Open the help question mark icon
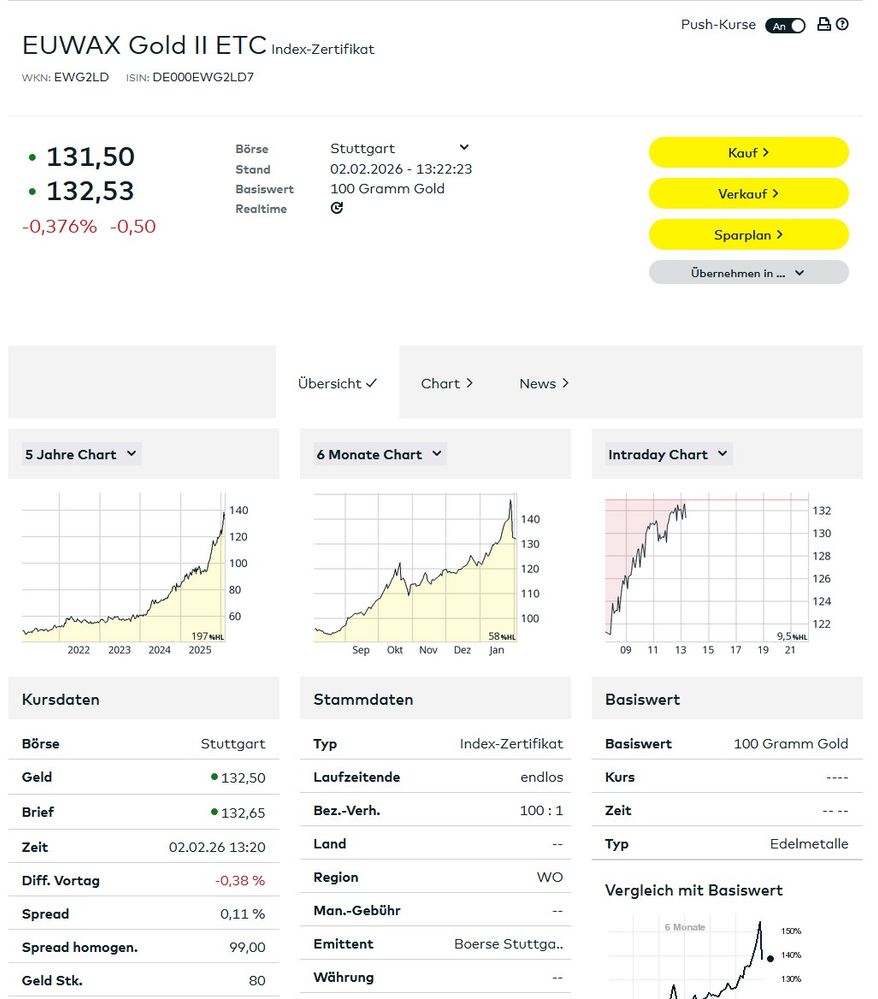This screenshot has height=999, width=878. (x=842, y=24)
